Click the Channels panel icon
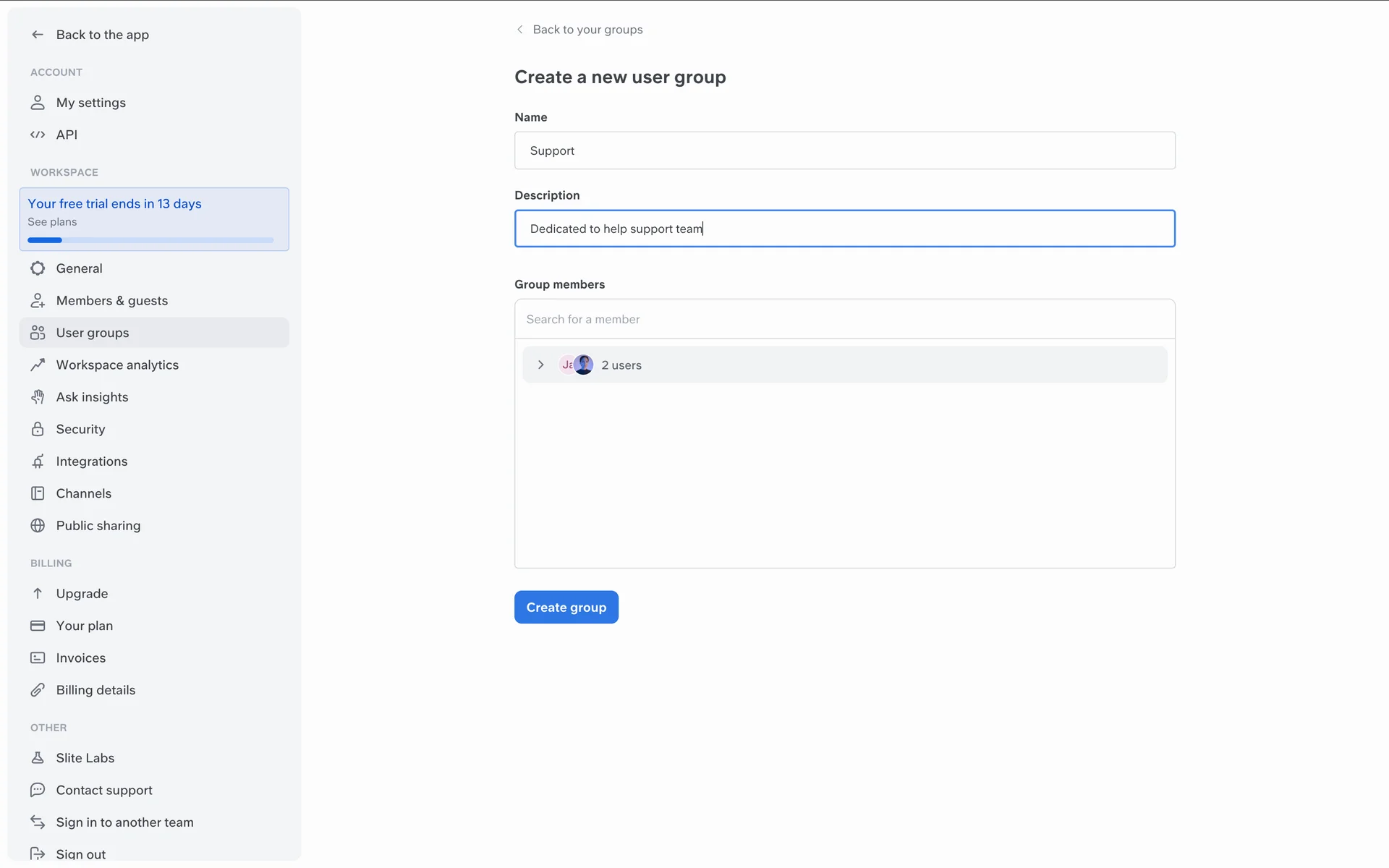Image resolution: width=1389 pixels, height=868 pixels. pos(38,493)
